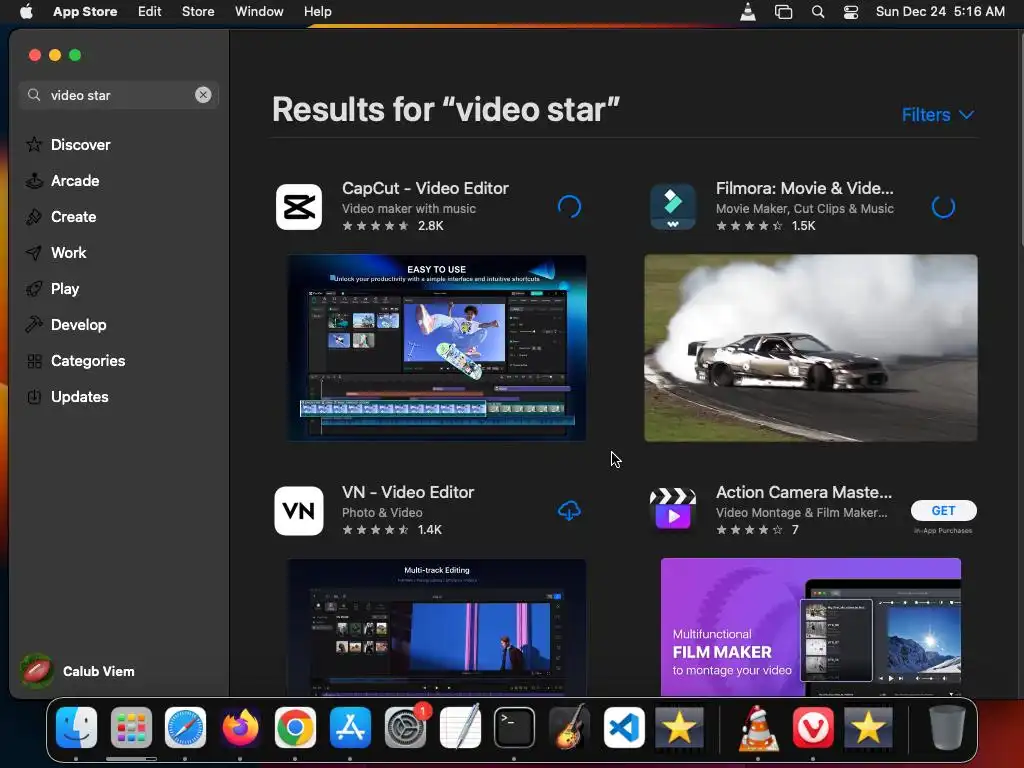This screenshot has height=768, width=1024.
Task: Click the Filmora 1.5K ratings count
Action: coord(803,226)
